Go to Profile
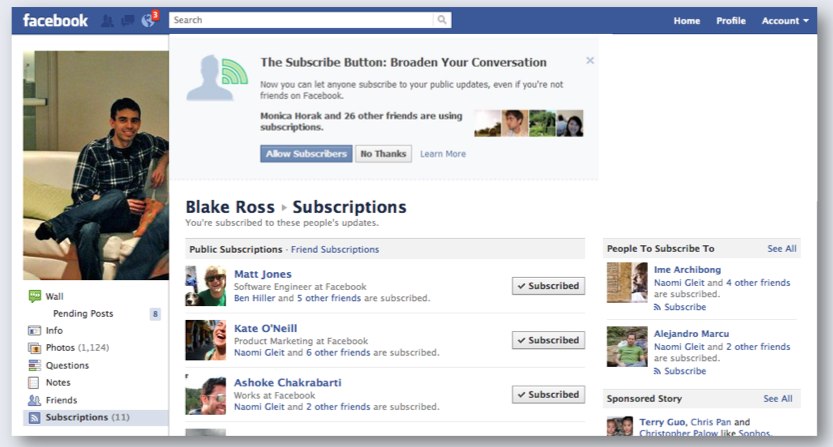Viewport: 833px width, 447px height. click(730, 21)
